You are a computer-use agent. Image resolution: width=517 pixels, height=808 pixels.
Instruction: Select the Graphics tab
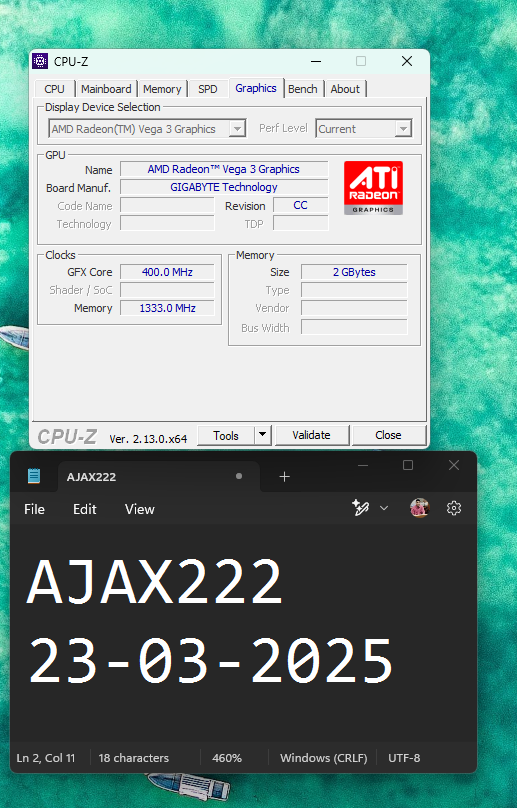256,88
